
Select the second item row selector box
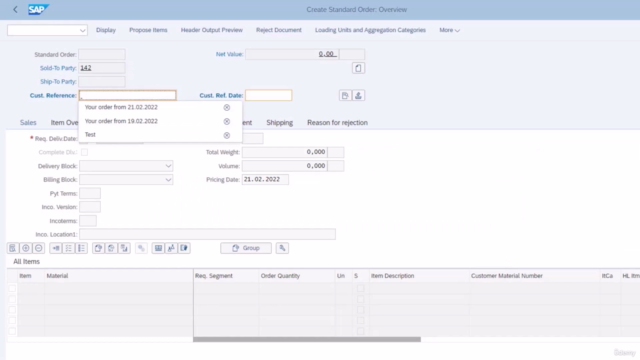click(x=12, y=299)
